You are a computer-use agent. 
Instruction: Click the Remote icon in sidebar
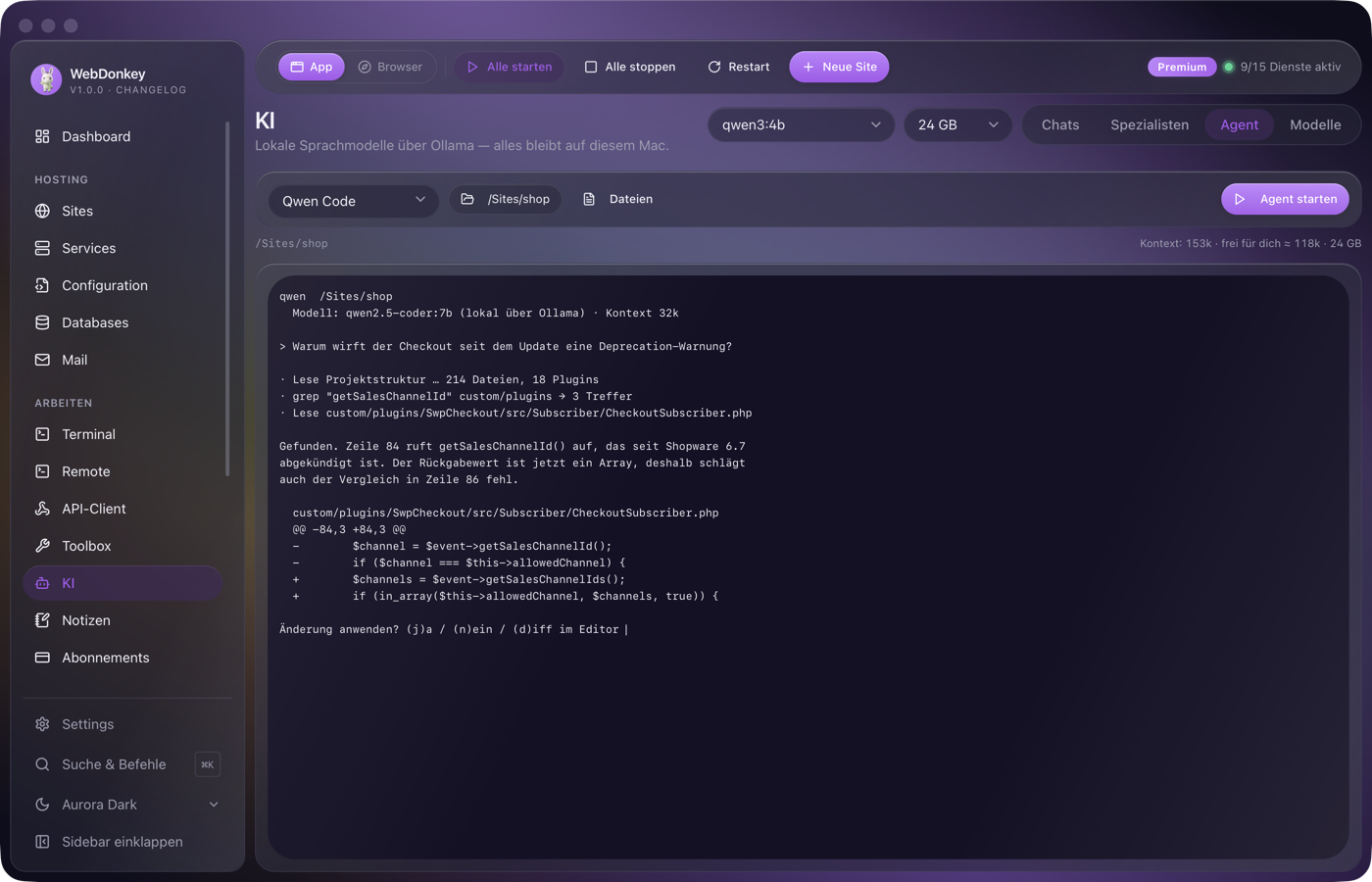(x=42, y=471)
